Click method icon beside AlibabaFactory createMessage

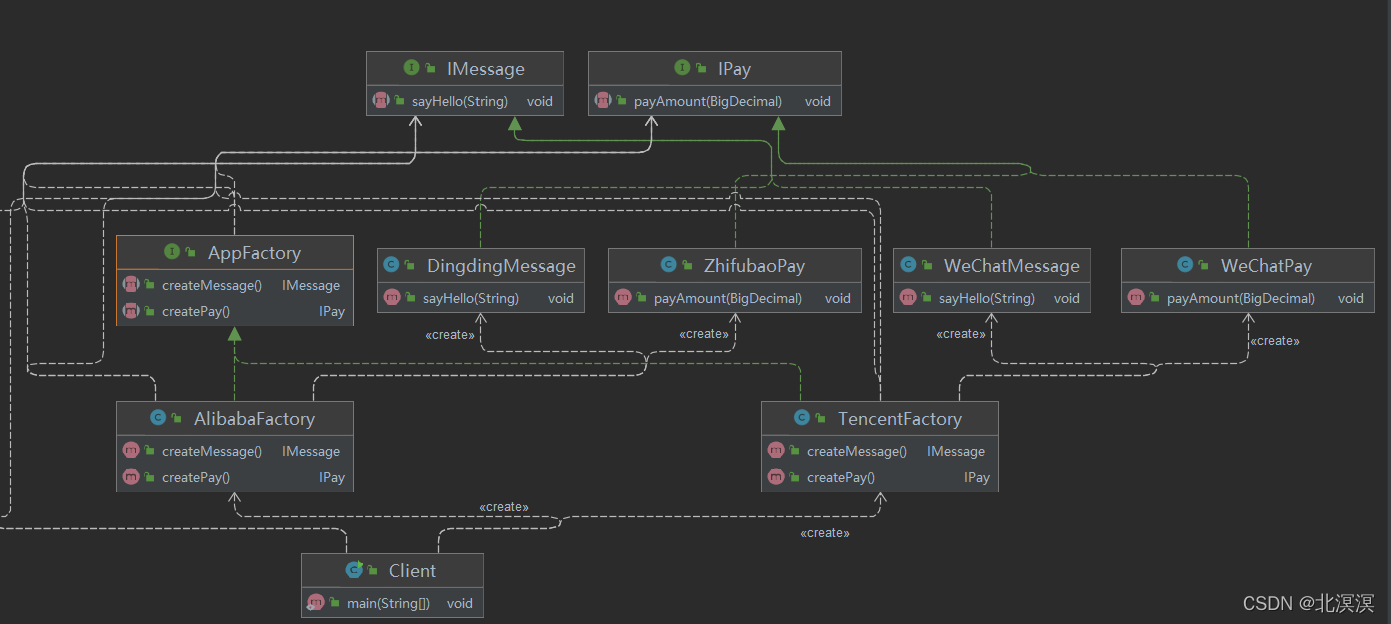(131, 451)
